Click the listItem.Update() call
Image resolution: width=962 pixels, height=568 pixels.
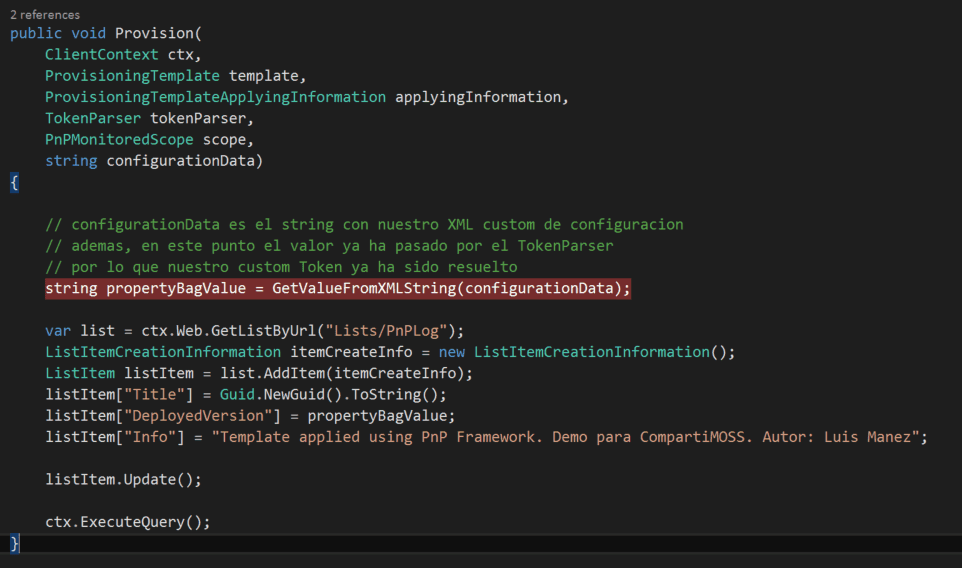pos(123,479)
